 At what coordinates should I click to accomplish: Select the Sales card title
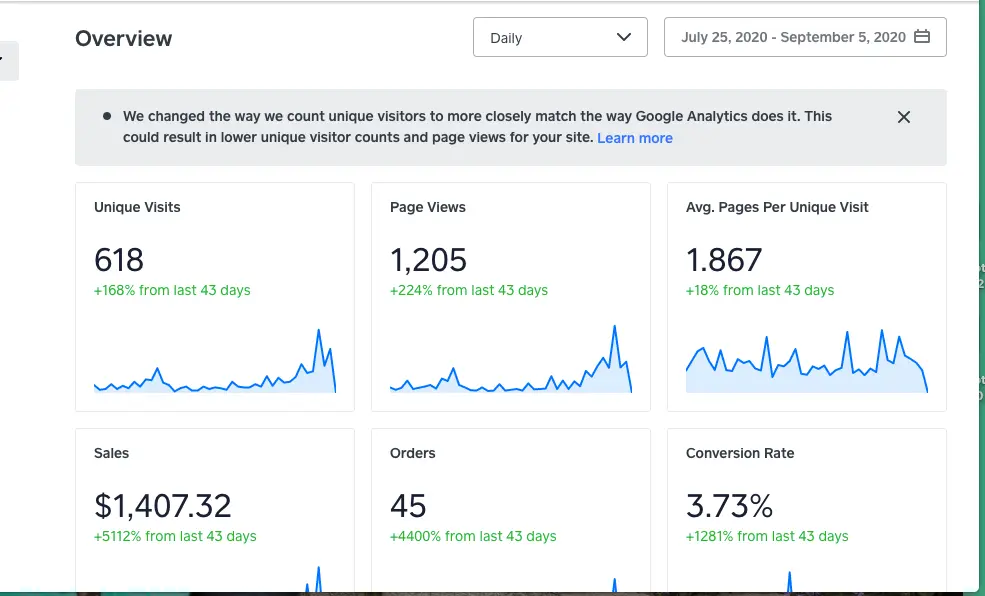coord(111,453)
